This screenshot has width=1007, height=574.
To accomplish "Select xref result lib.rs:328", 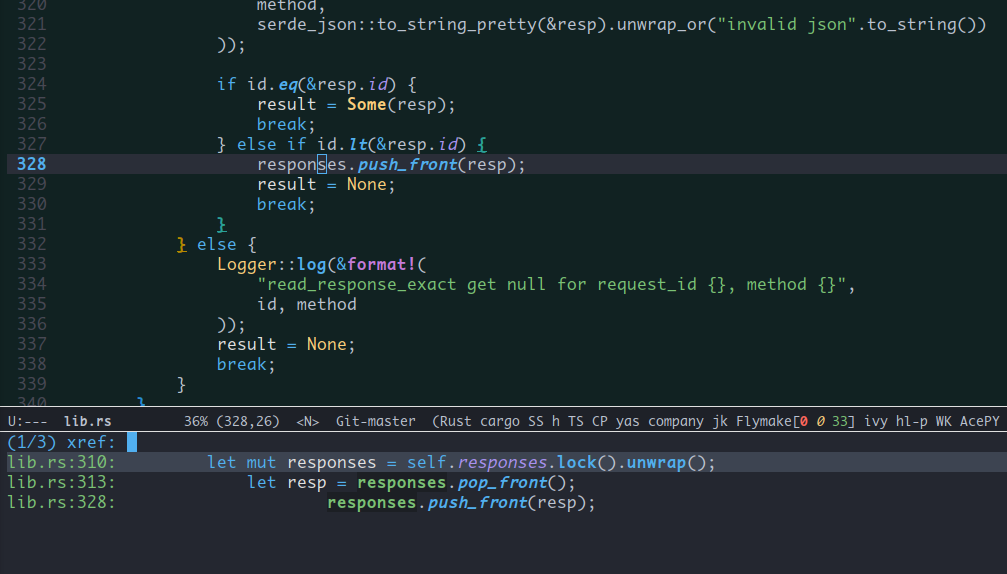I will (504, 502).
